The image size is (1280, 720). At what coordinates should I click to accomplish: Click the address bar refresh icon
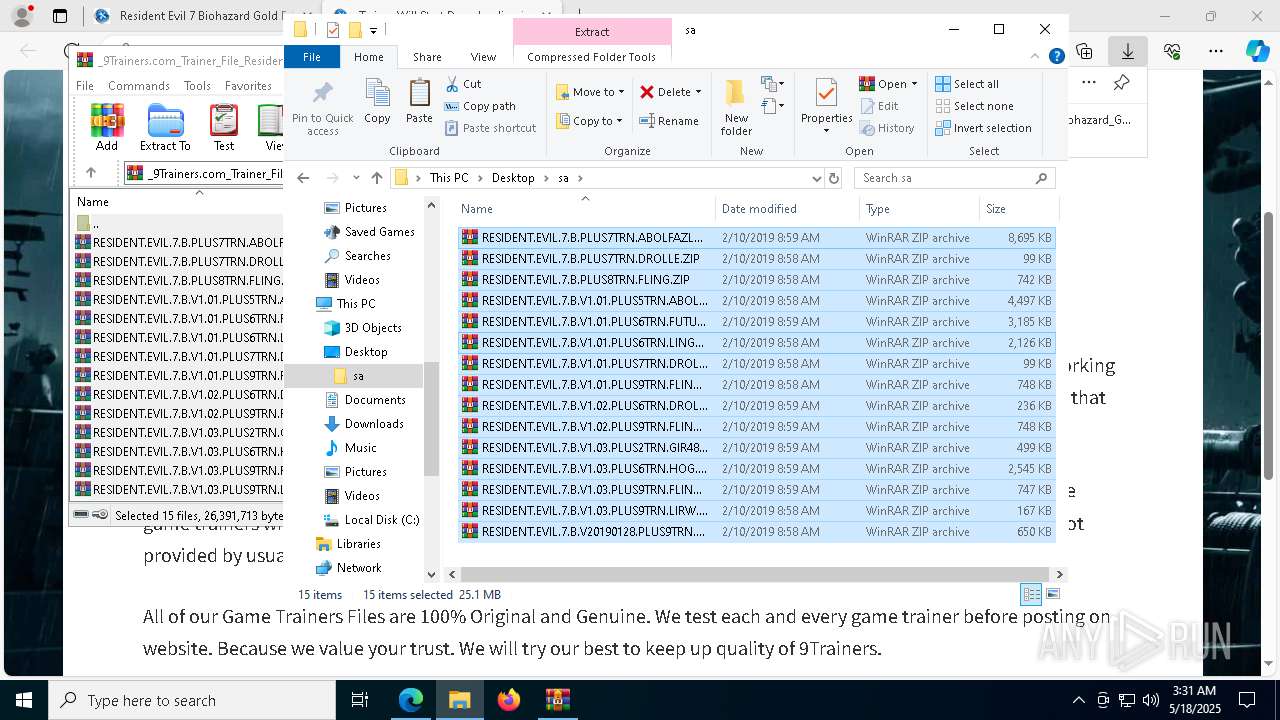click(x=834, y=178)
